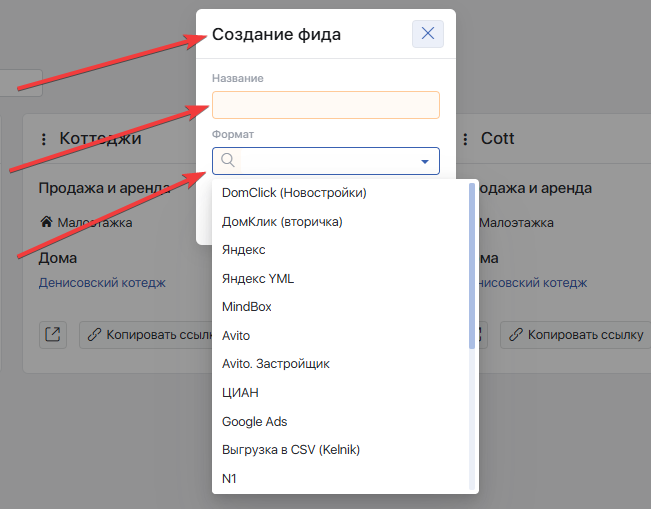The height and width of the screenshot is (509, 651).
Task: Click the Название input field
Action: click(x=325, y=105)
